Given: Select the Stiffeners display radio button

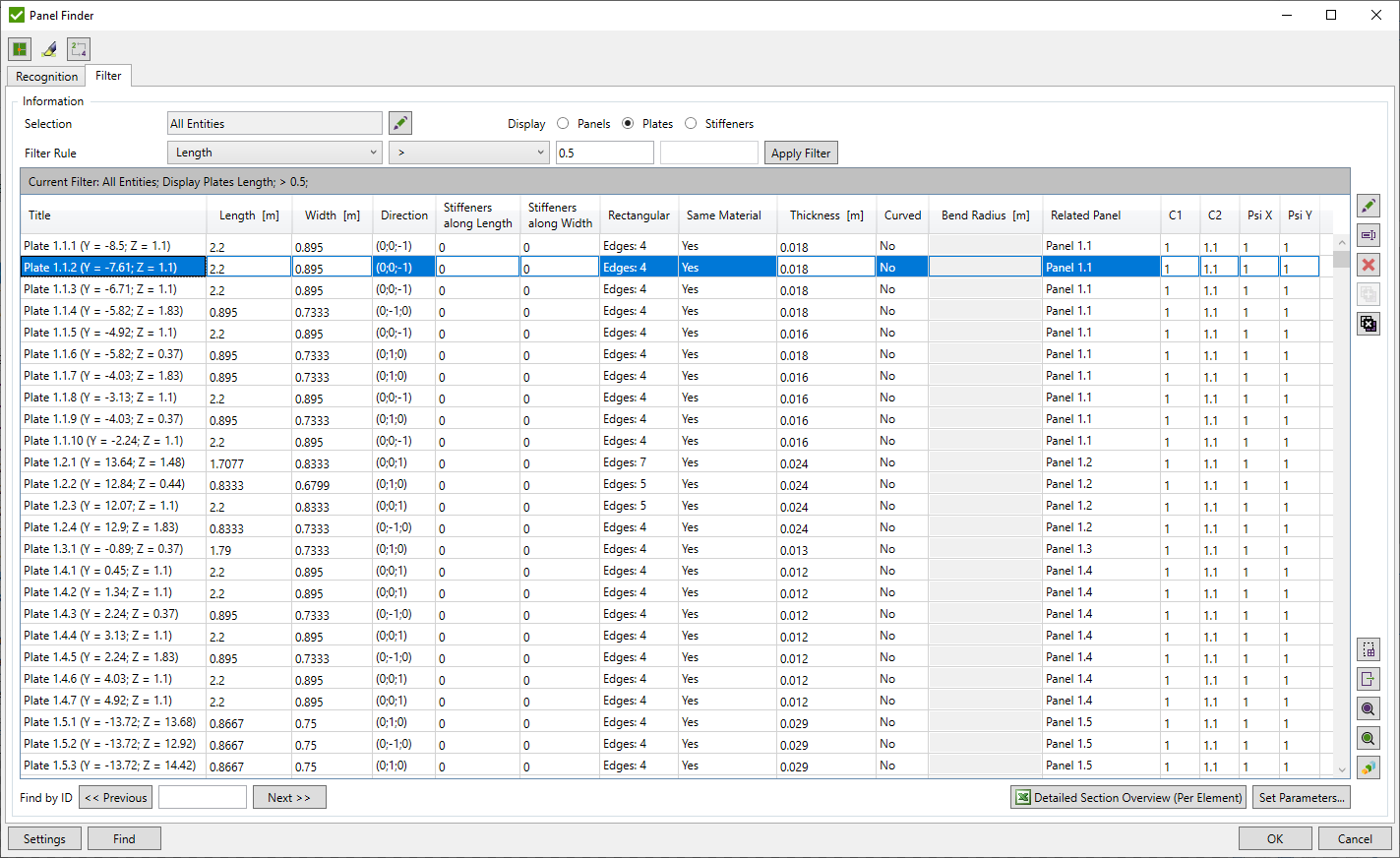Looking at the screenshot, I should (x=692, y=123).
